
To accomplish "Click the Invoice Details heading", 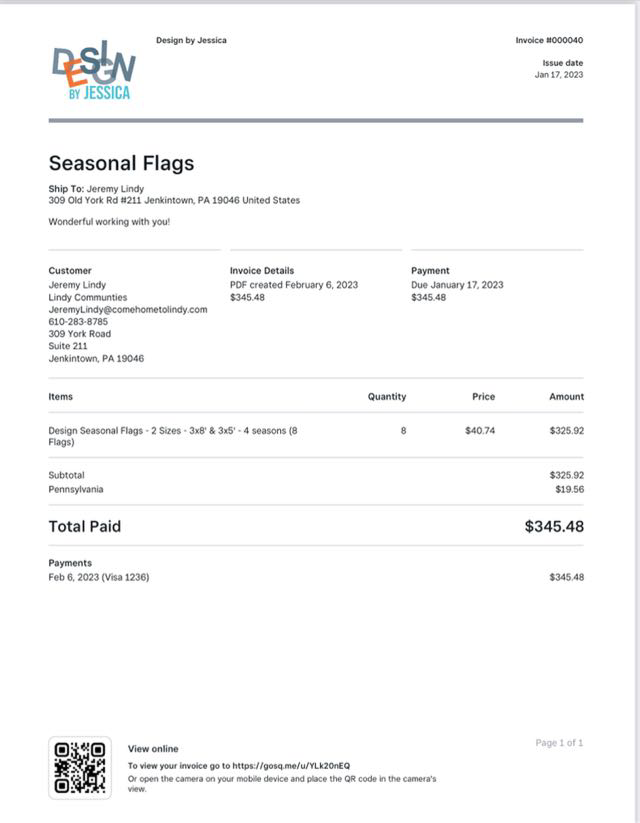I will [x=262, y=271].
